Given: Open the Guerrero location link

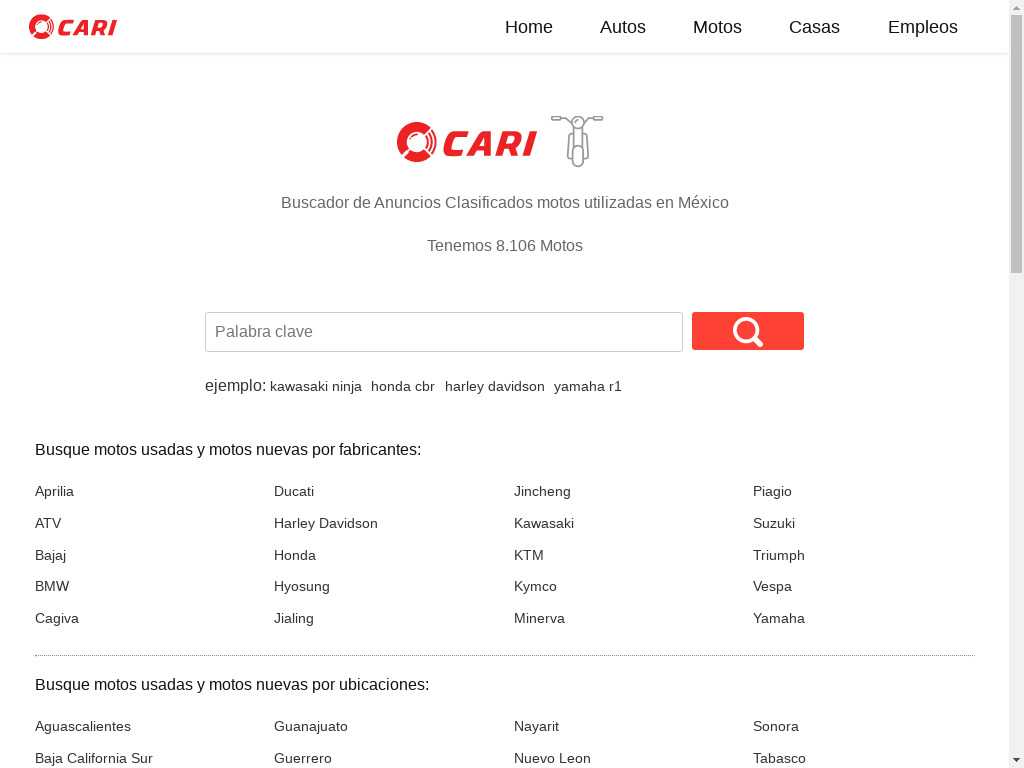Looking at the screenshot, I should pos(303,758).
